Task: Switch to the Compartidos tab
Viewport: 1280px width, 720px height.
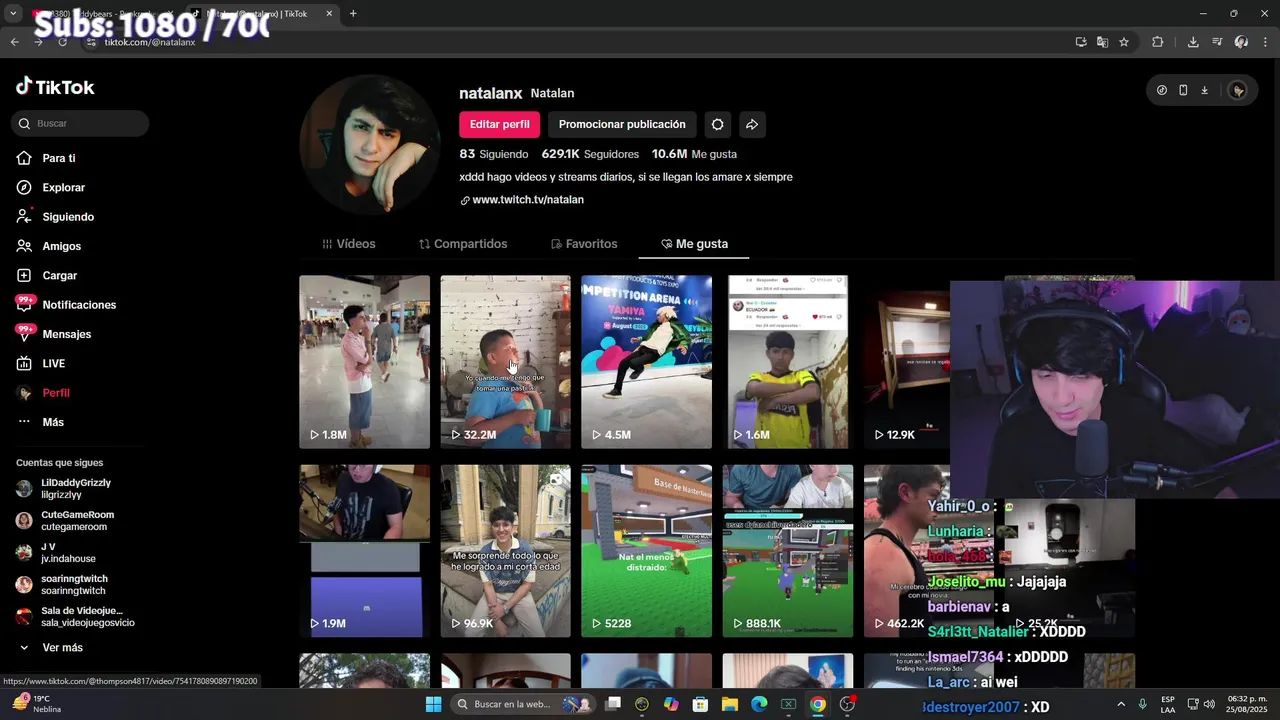Action: [x=463, y=244]
